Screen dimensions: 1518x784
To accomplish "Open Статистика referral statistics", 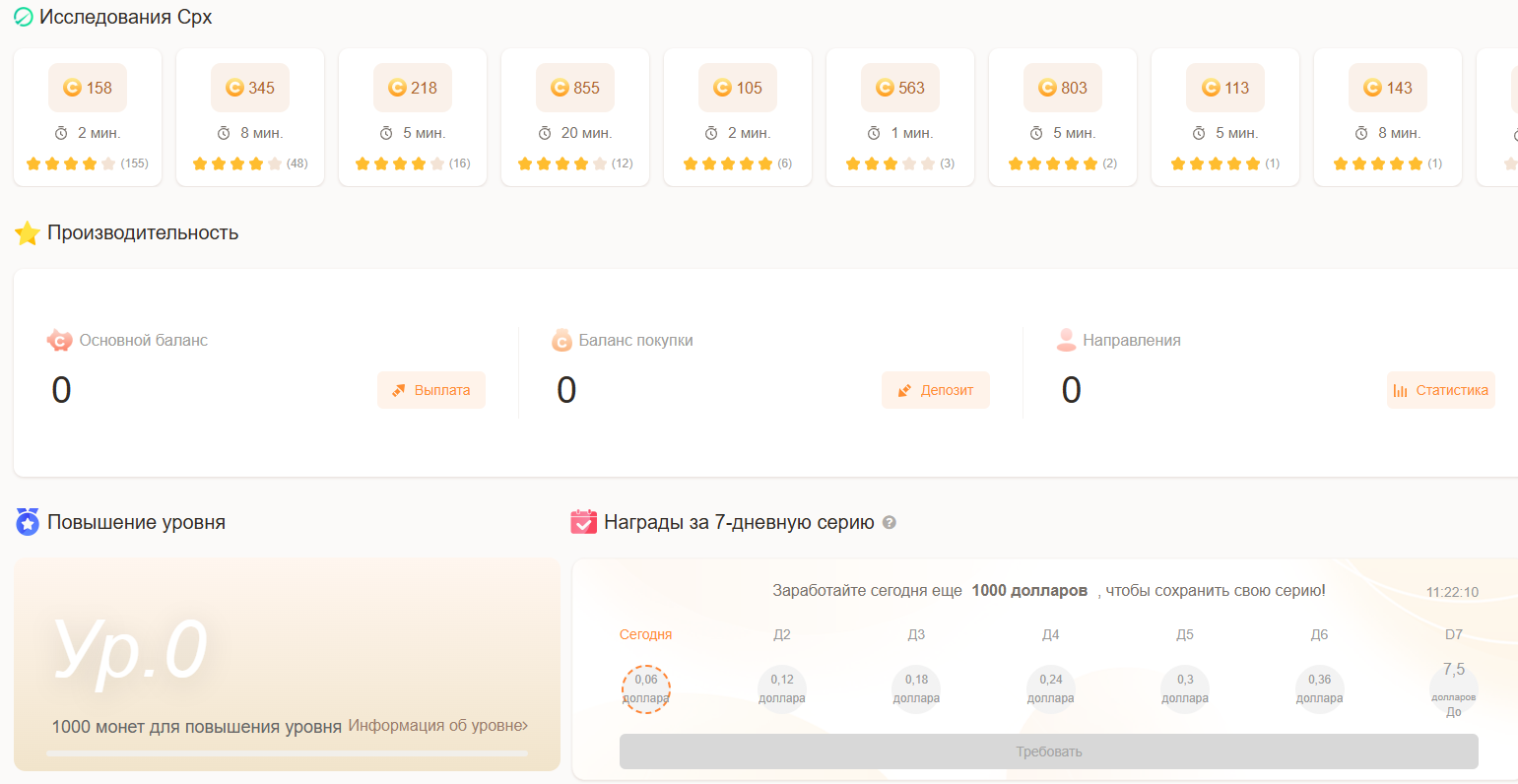I will [1441, 390].
